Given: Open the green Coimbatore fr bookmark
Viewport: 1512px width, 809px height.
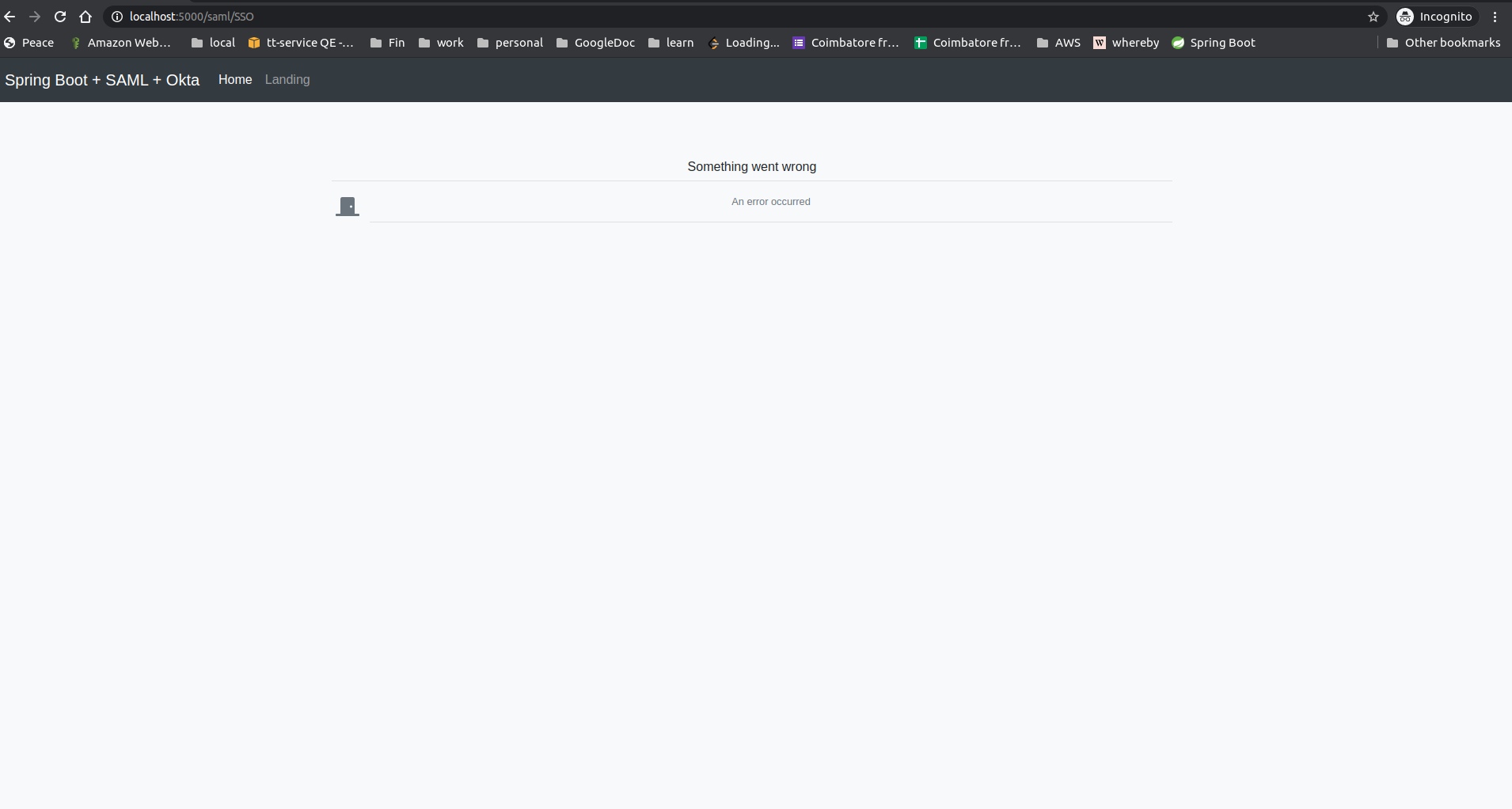Looking at the screenshot, I should tap(968, 43).
